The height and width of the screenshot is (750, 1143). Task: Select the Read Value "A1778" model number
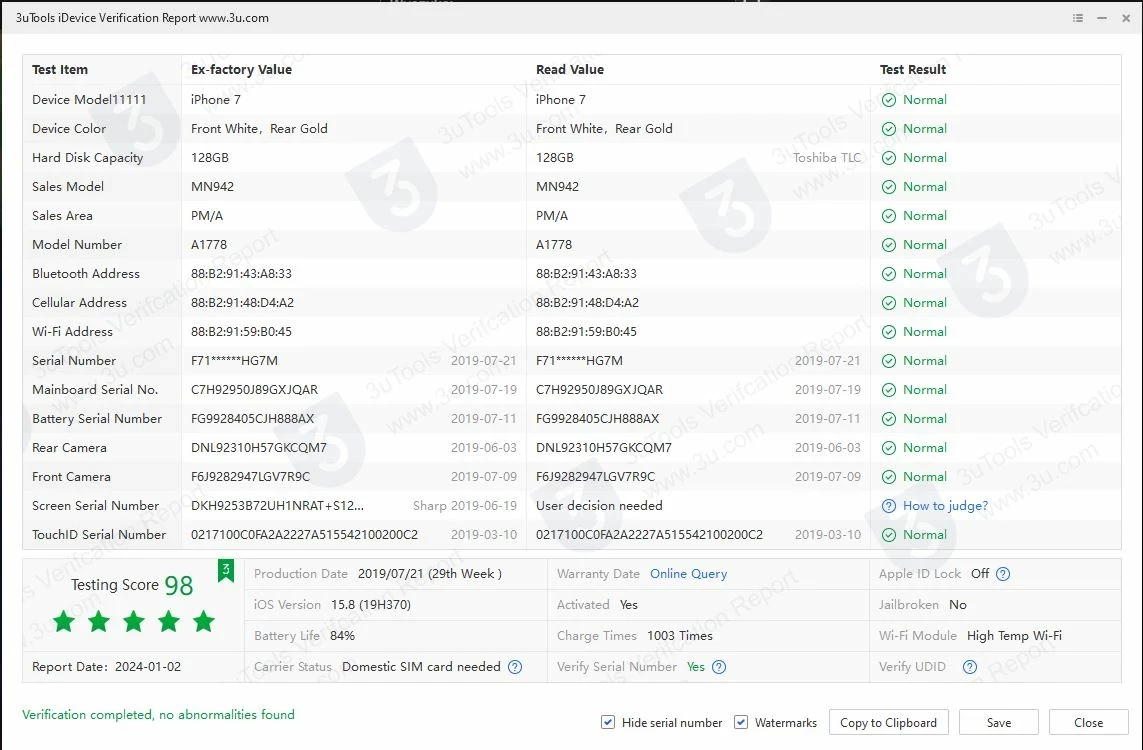pyautogui.click(x=554, y=245)
